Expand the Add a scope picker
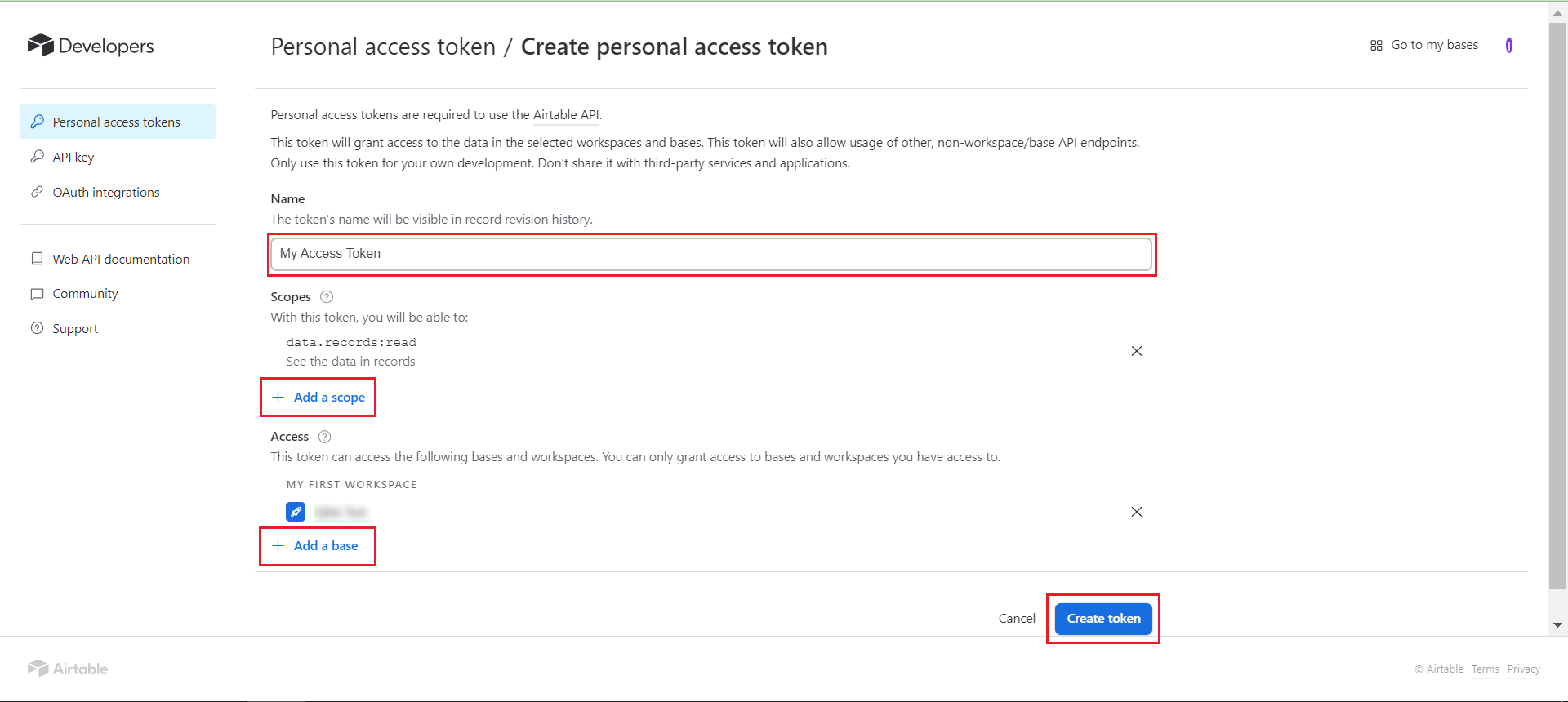Image resolution: width=1568 pixels, height=702 pixels. pyautogui.click(x=319, y=398)
